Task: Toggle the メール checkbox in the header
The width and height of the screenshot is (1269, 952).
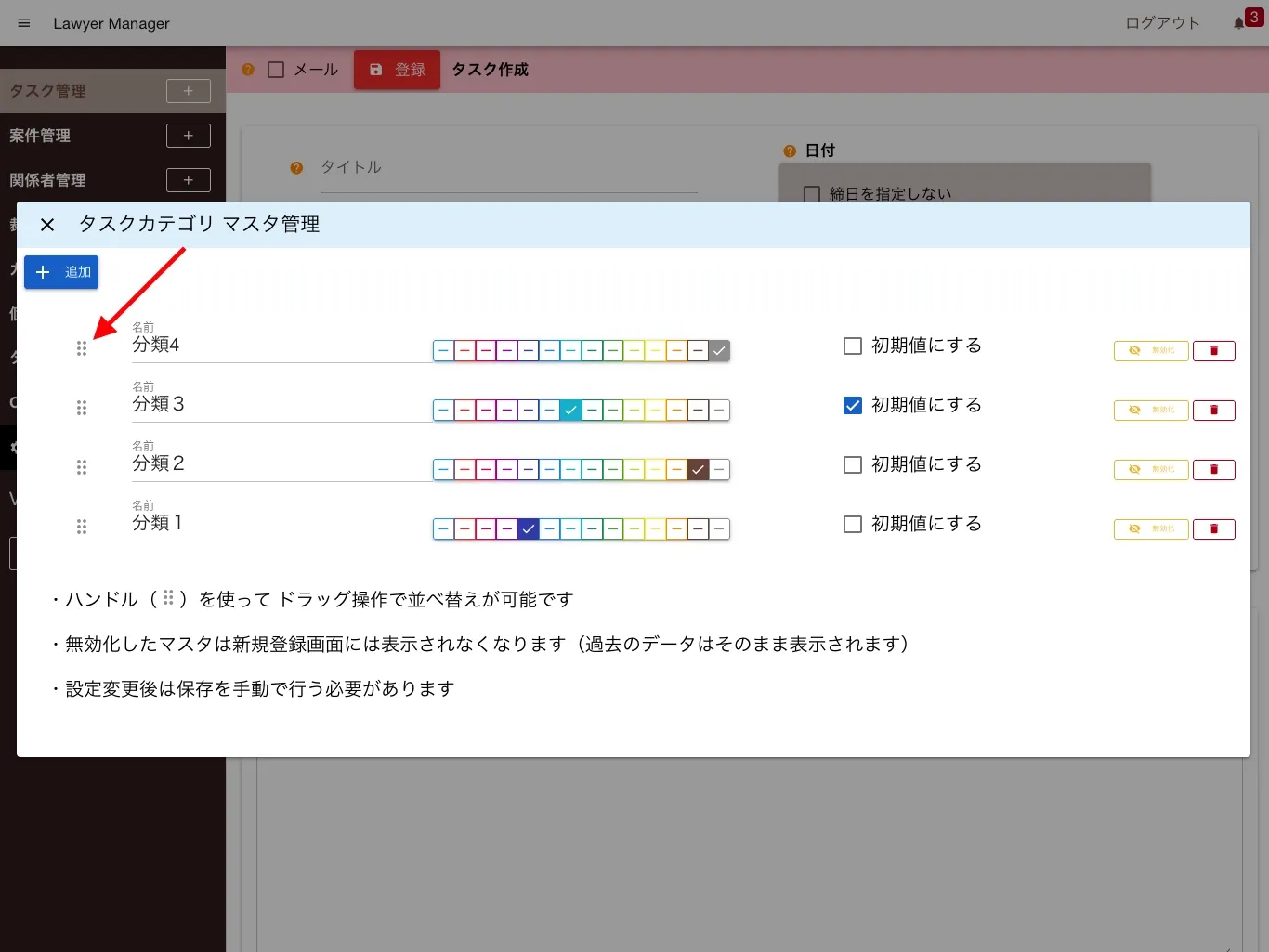Action: (276, 70)
